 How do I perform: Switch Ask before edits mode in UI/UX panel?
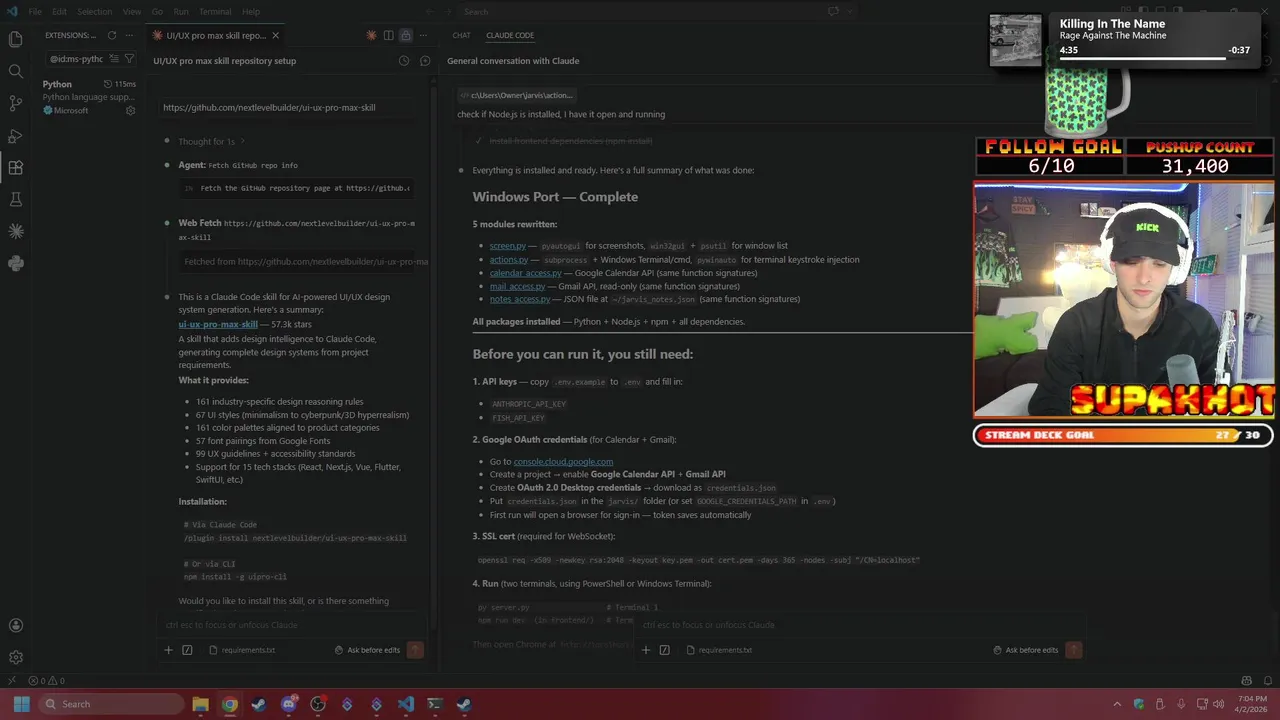(x=367, y=650)
